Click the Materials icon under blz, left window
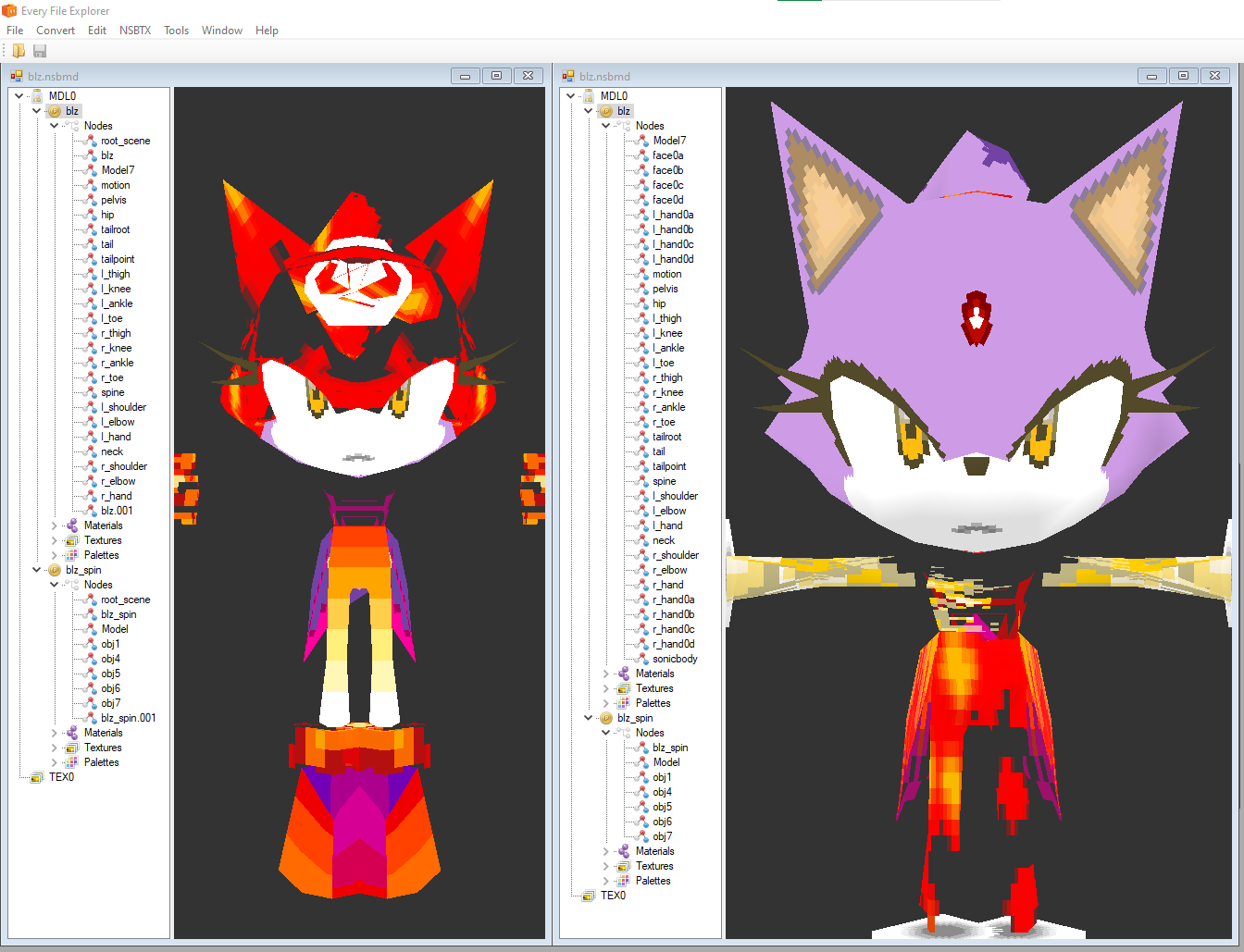 (72, 525)
